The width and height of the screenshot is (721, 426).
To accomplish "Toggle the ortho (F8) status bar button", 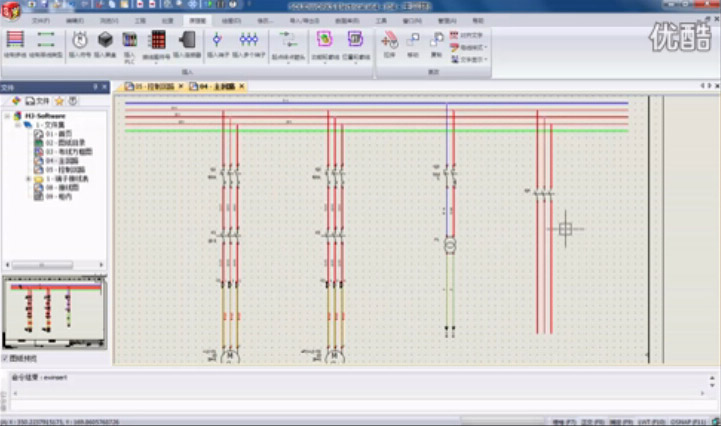I will (592, 422).
